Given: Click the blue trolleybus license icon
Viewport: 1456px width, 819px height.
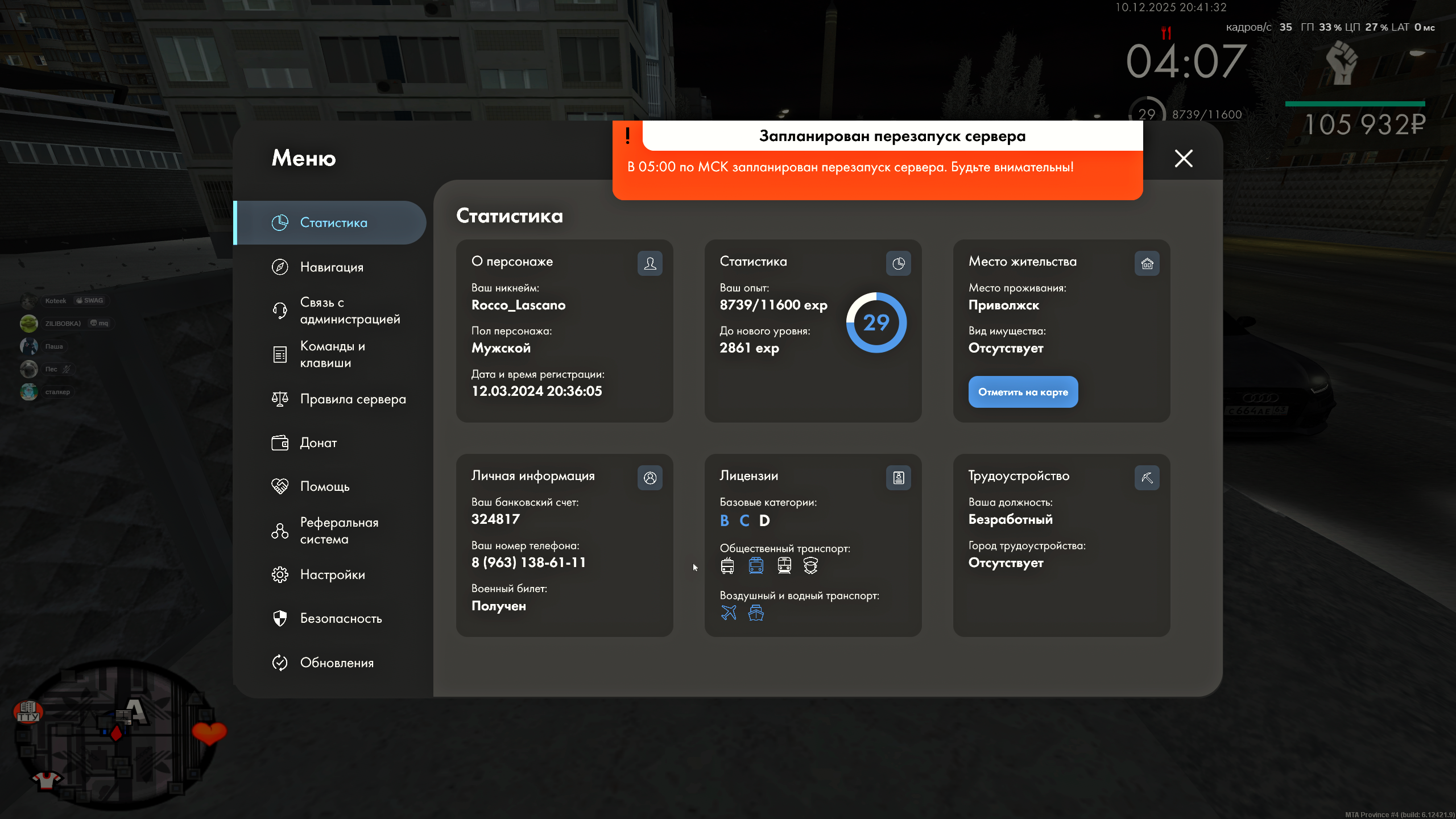Looking at the screenshot, I should click(756, 565).
